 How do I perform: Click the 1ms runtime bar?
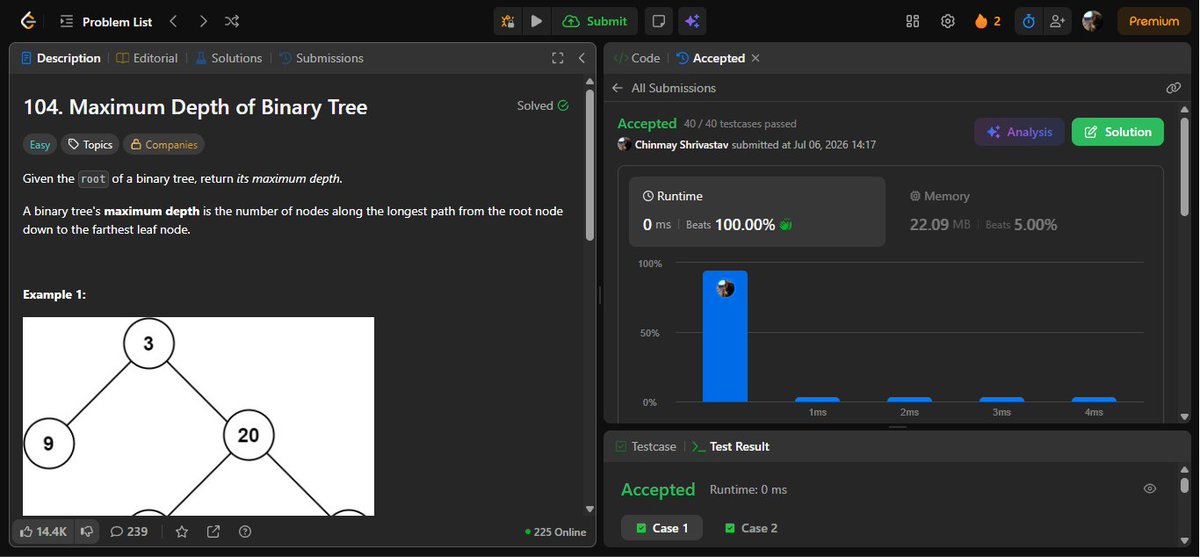coord(817,399)
